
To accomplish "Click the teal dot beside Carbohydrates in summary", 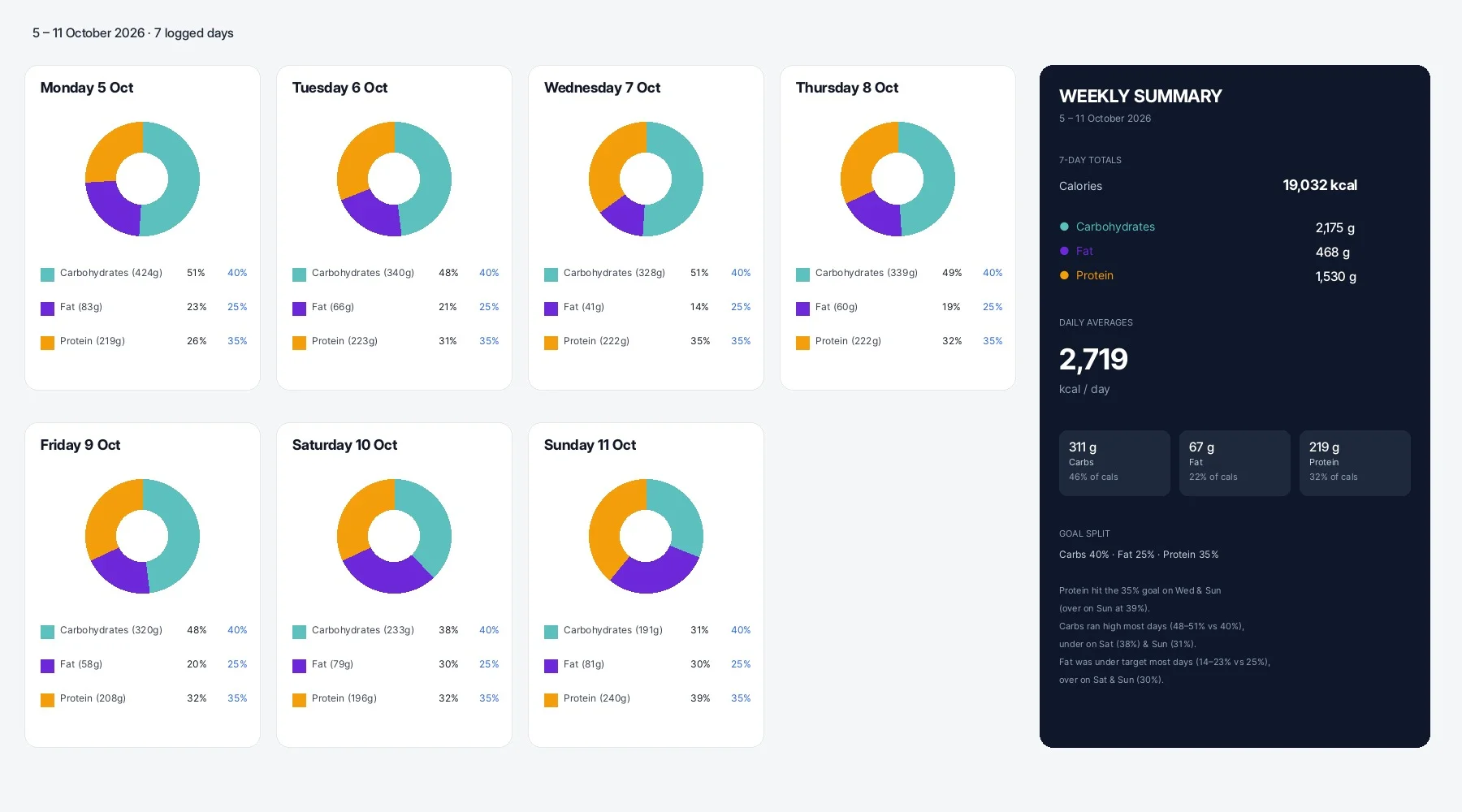I will [1064, 227].
